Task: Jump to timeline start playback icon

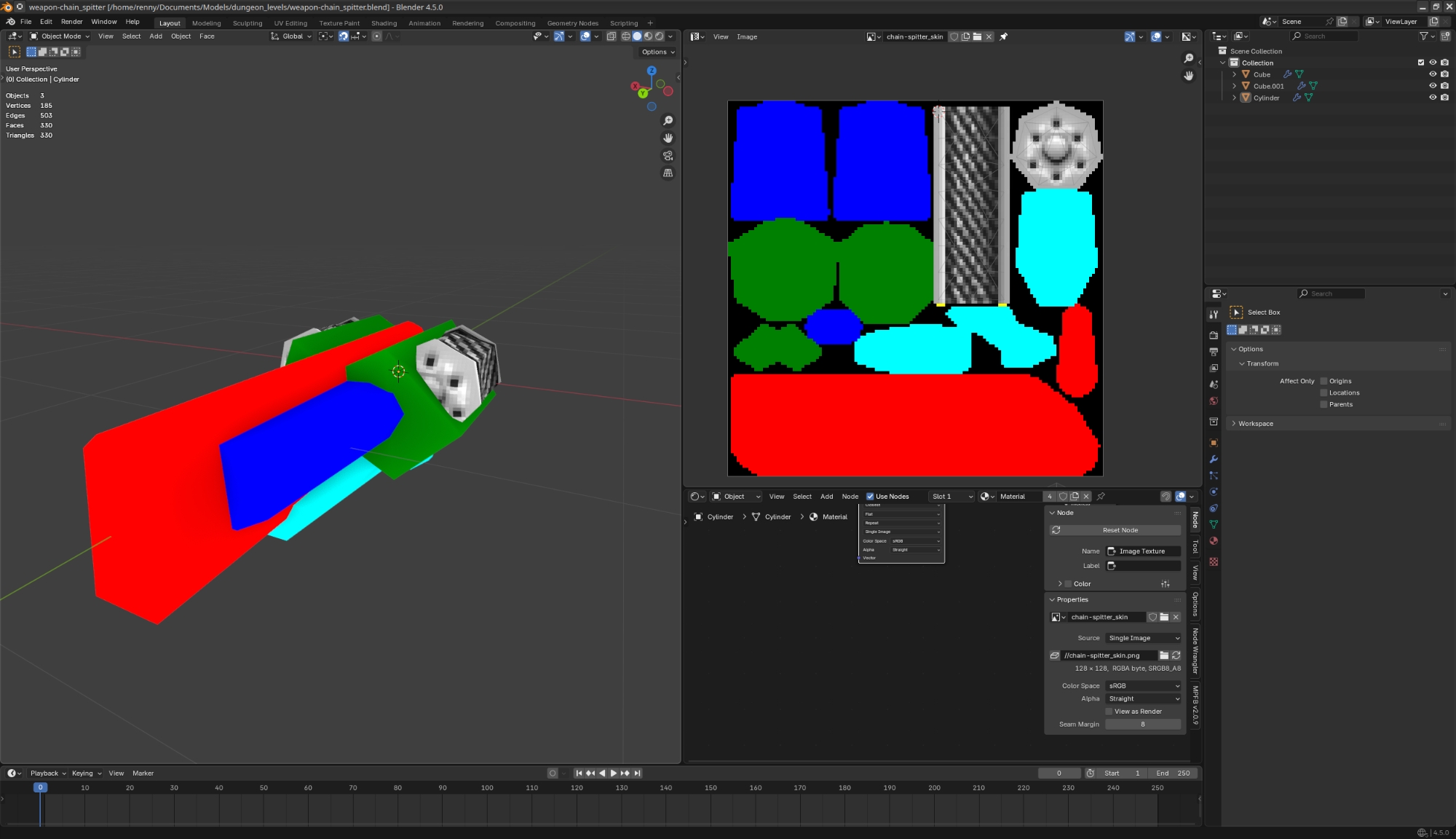Action: click(x=579, y=773)
